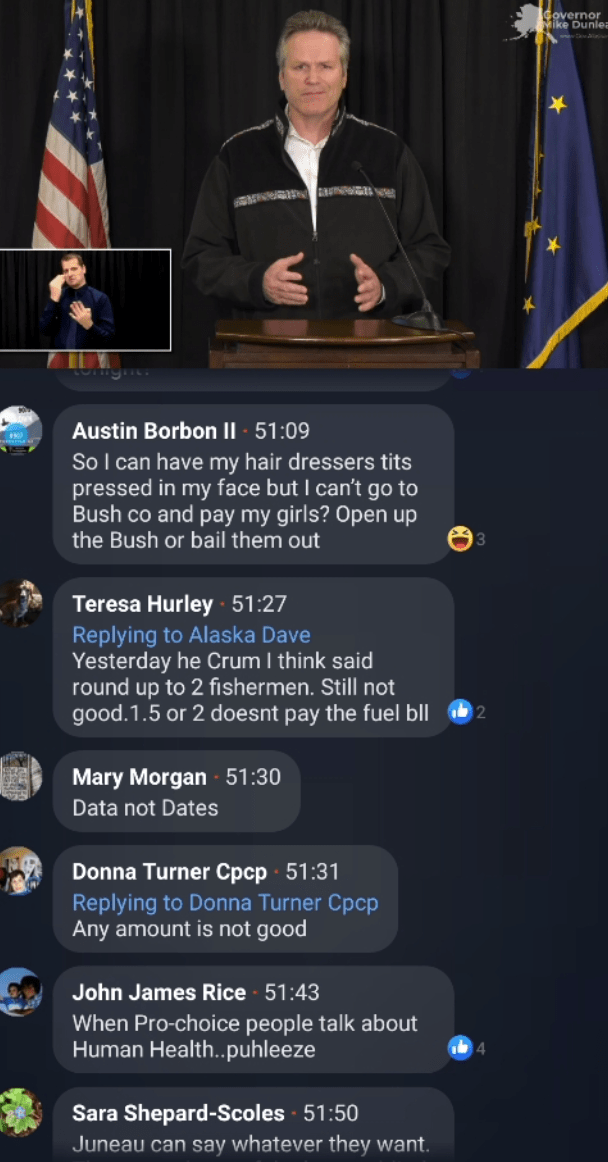The image size is (608, 1162).
Task: Open Mary Morgan's name link
Action: point(139,777)
